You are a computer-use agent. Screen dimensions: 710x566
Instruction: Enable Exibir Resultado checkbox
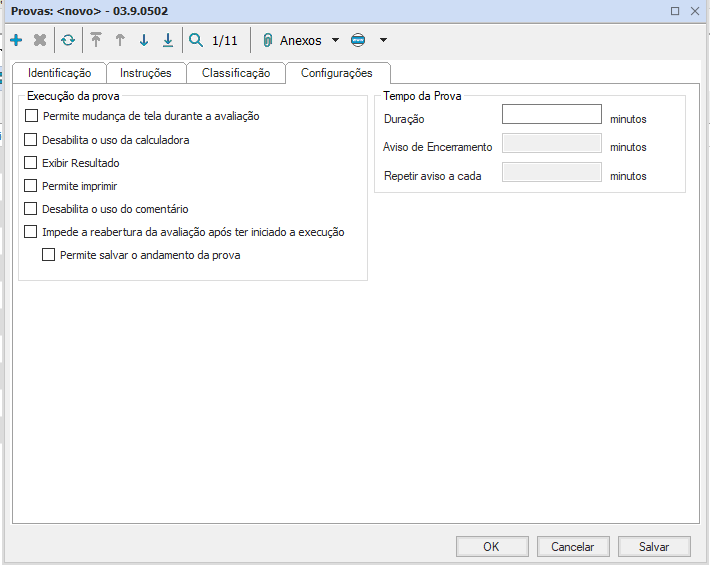31,163
